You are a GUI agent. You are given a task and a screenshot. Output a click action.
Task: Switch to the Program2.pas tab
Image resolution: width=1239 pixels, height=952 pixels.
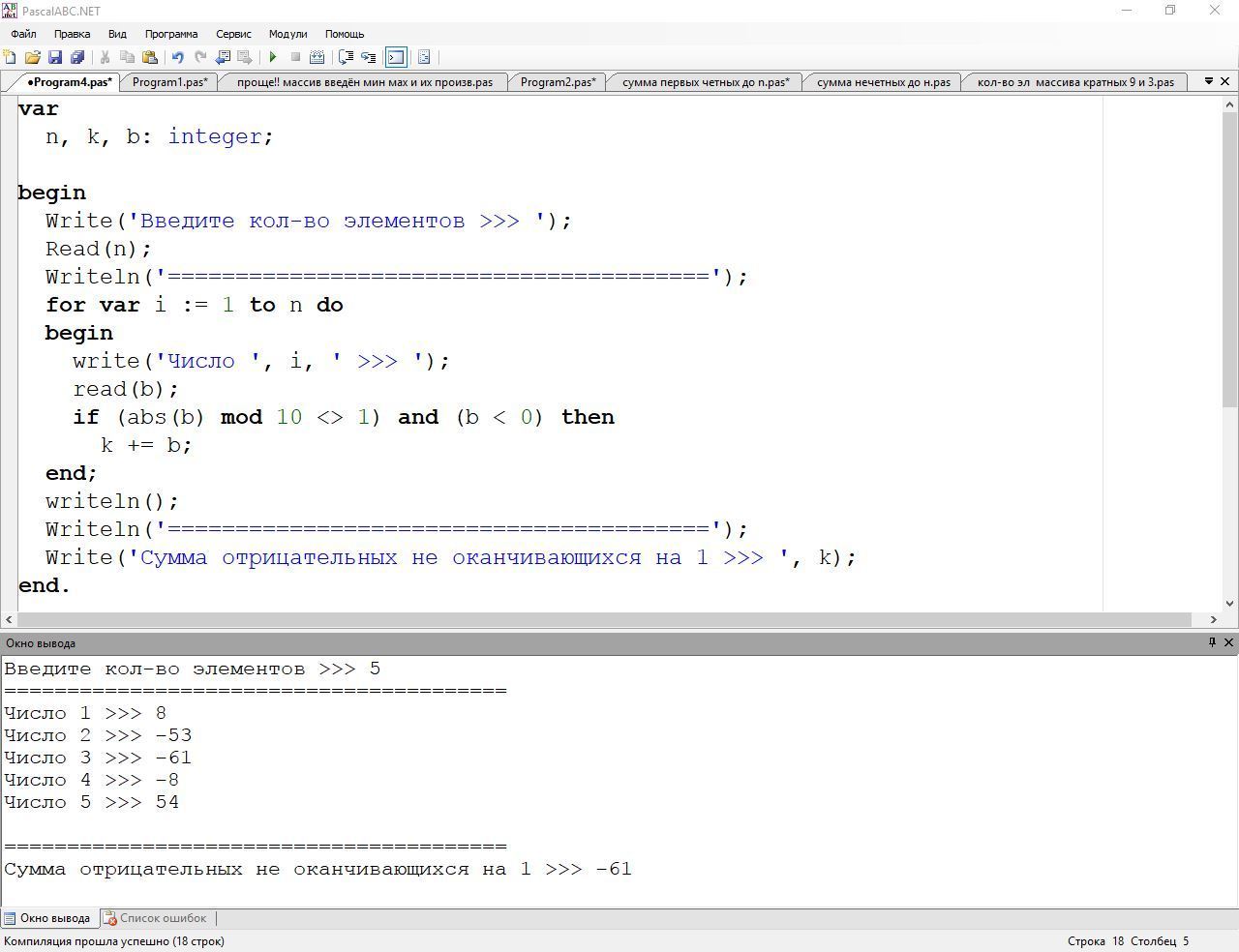point(558,82)
